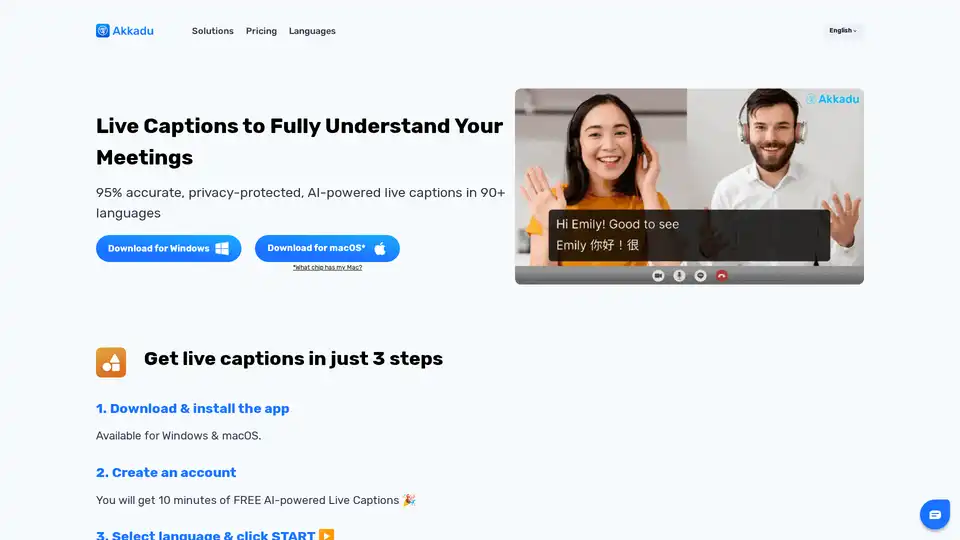Click the red hang-up call icon
960x540 pixels.
pyautogui.click(x=721, y=276)
